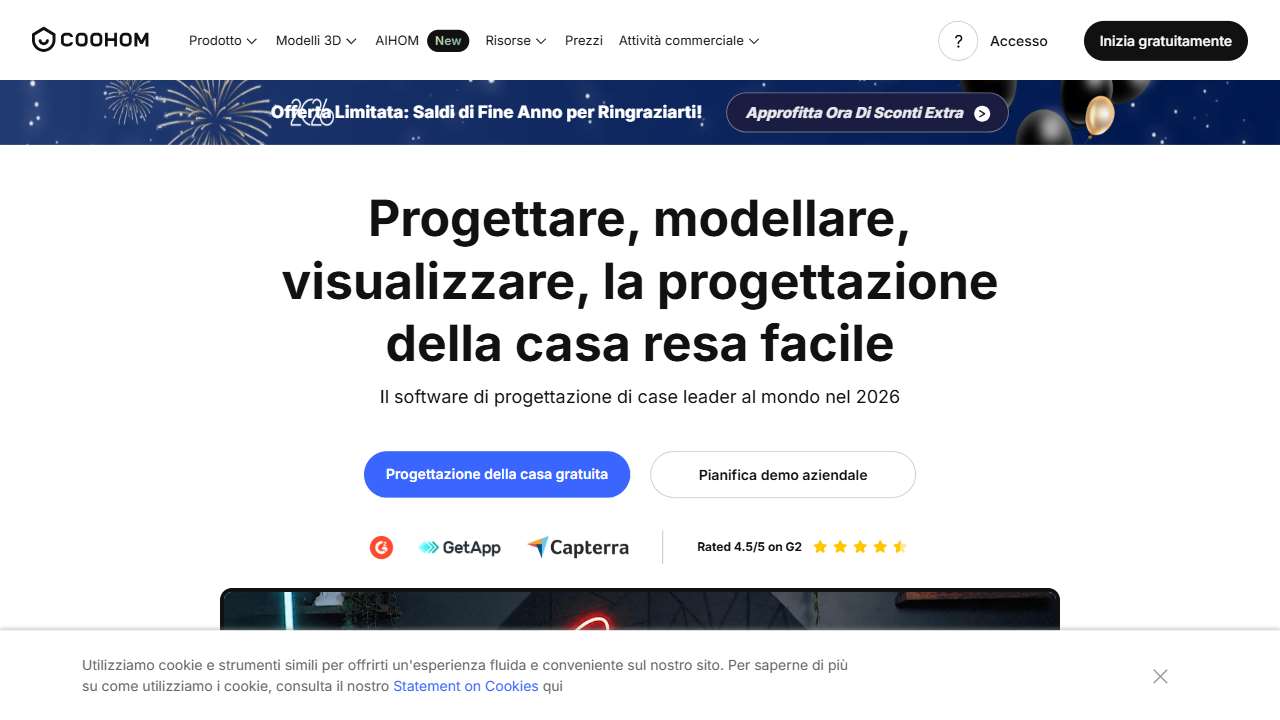Open the Prezzi page
Image resolution: width=1280 pixels, height=720 pixels.
click(584, 41)
